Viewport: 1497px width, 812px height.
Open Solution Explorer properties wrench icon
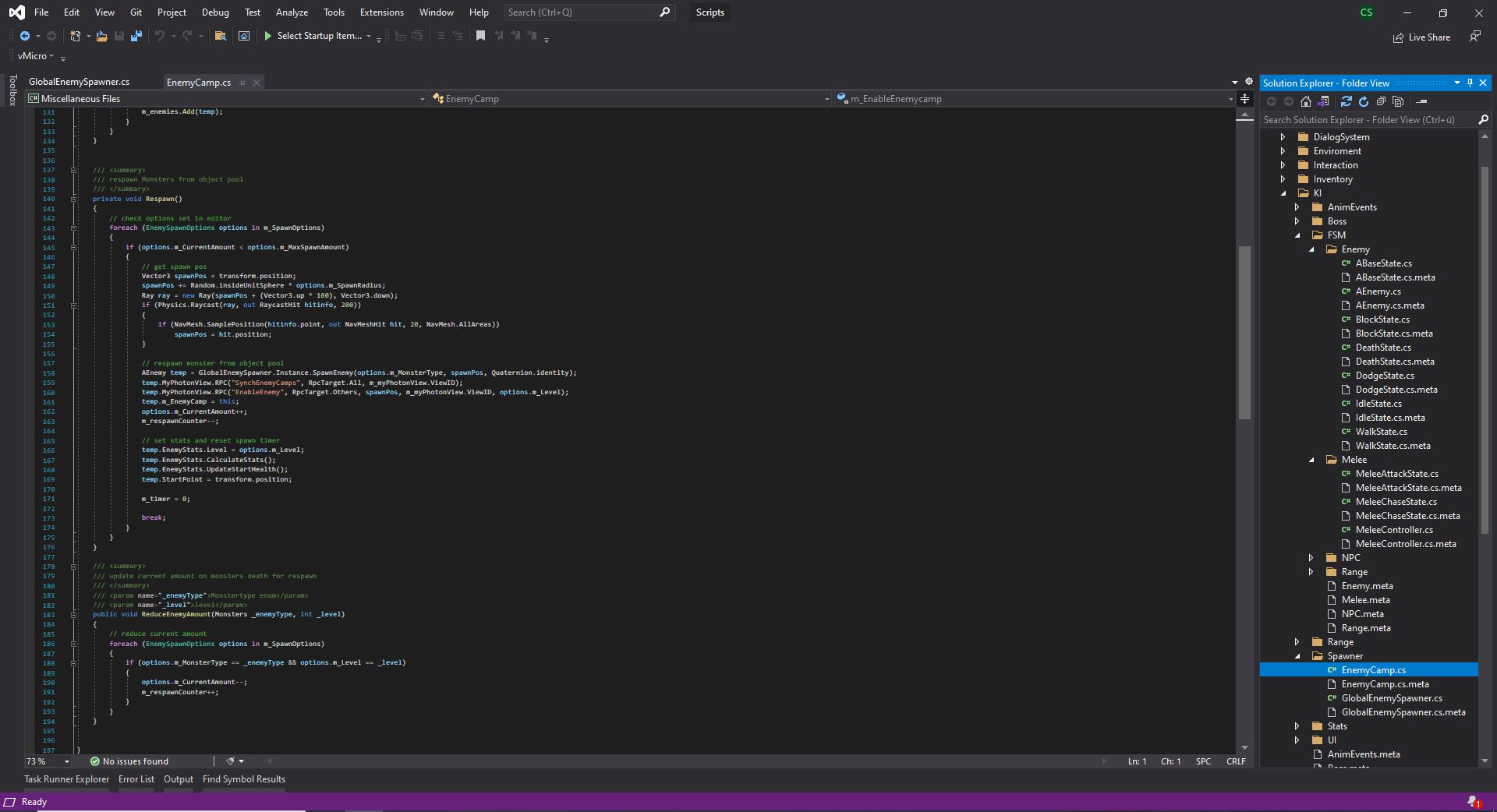(x=1421, y=101)
